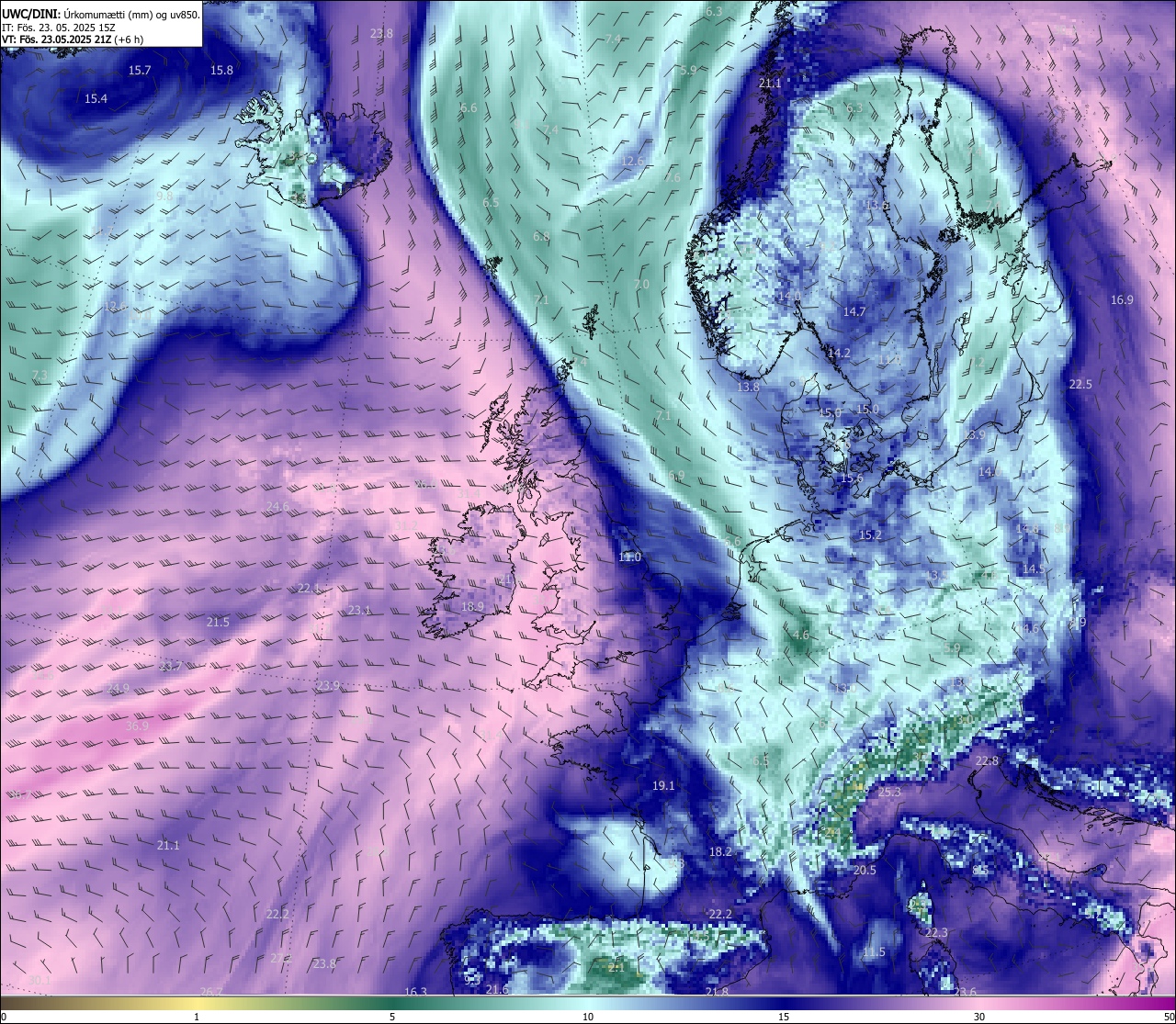This screenshot has width=1176, height=1024.
Task: Click the 15.6 value over Denmark
Action: click(x=852, y=478)
